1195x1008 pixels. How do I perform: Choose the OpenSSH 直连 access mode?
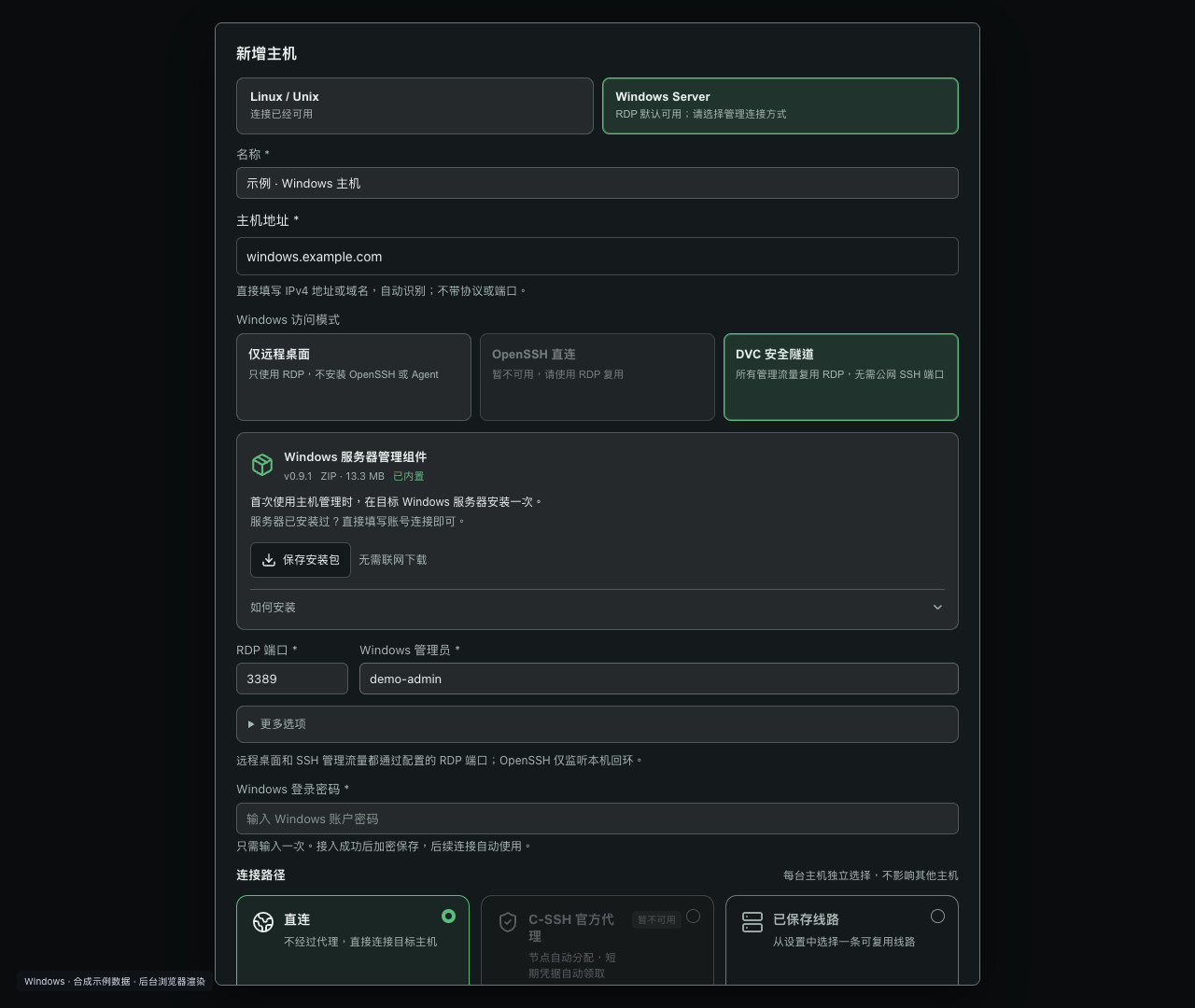tap(597, 377)
